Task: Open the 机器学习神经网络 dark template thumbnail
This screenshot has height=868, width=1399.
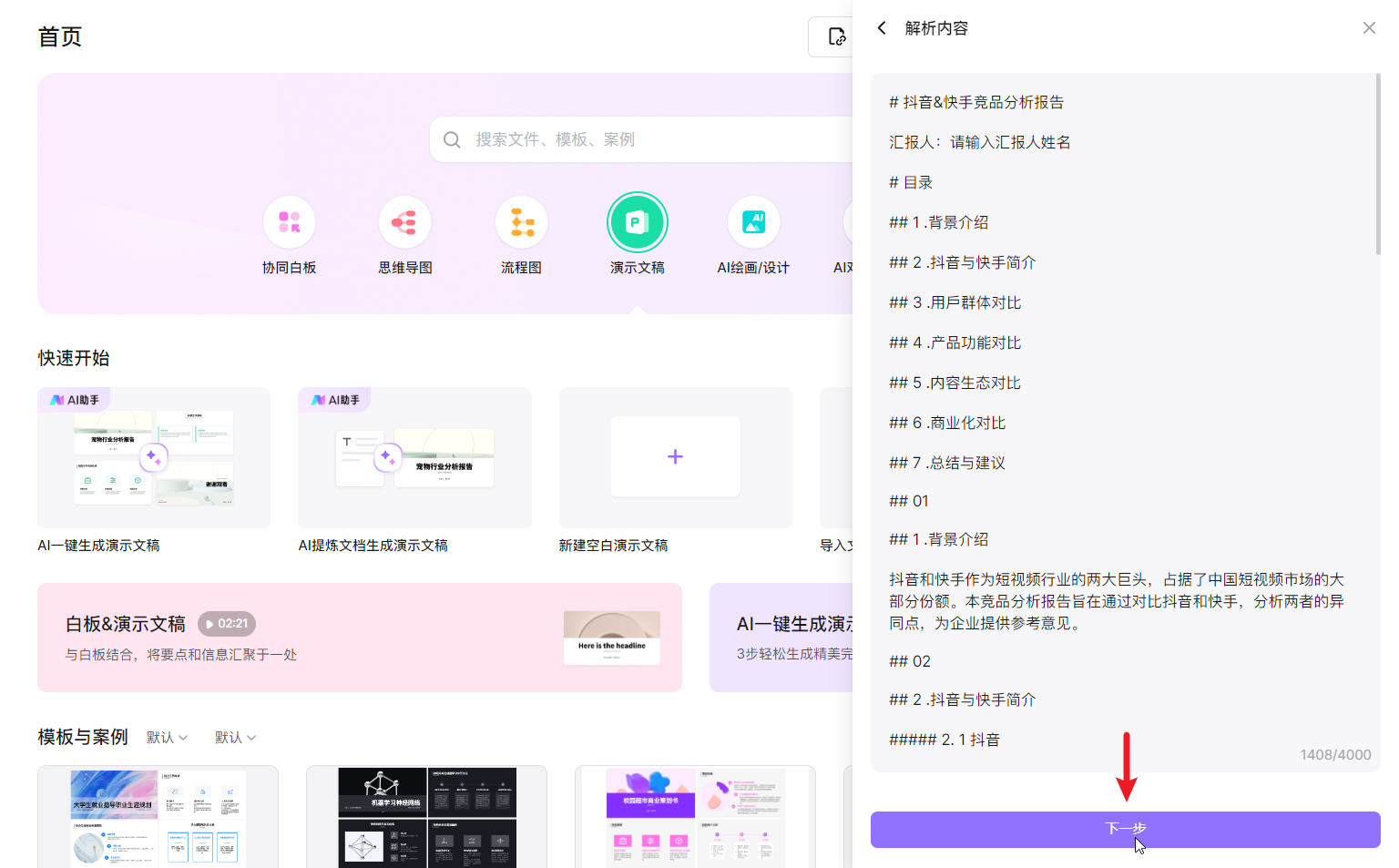Action: click(x=426, y=816)
